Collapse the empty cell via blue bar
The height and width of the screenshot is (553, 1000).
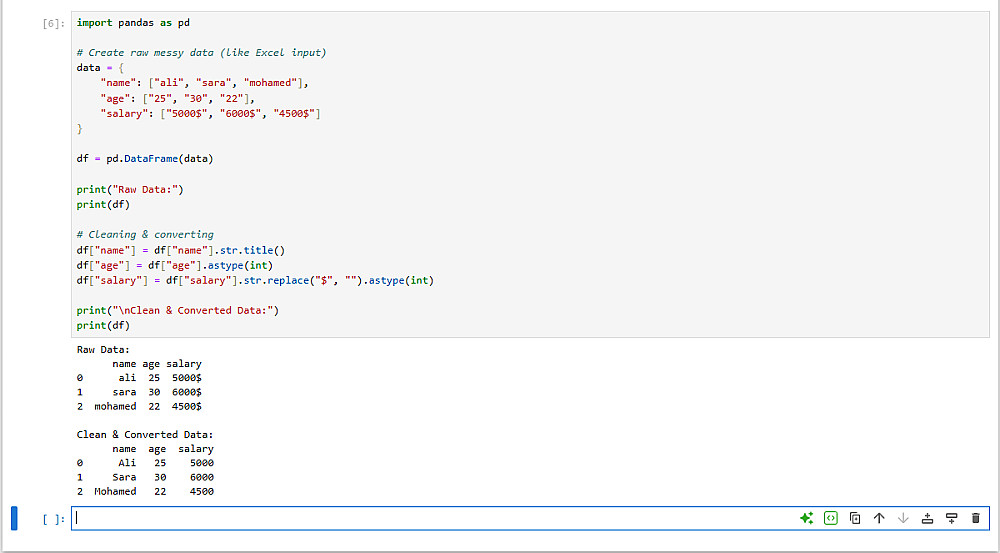pos(14,518)
